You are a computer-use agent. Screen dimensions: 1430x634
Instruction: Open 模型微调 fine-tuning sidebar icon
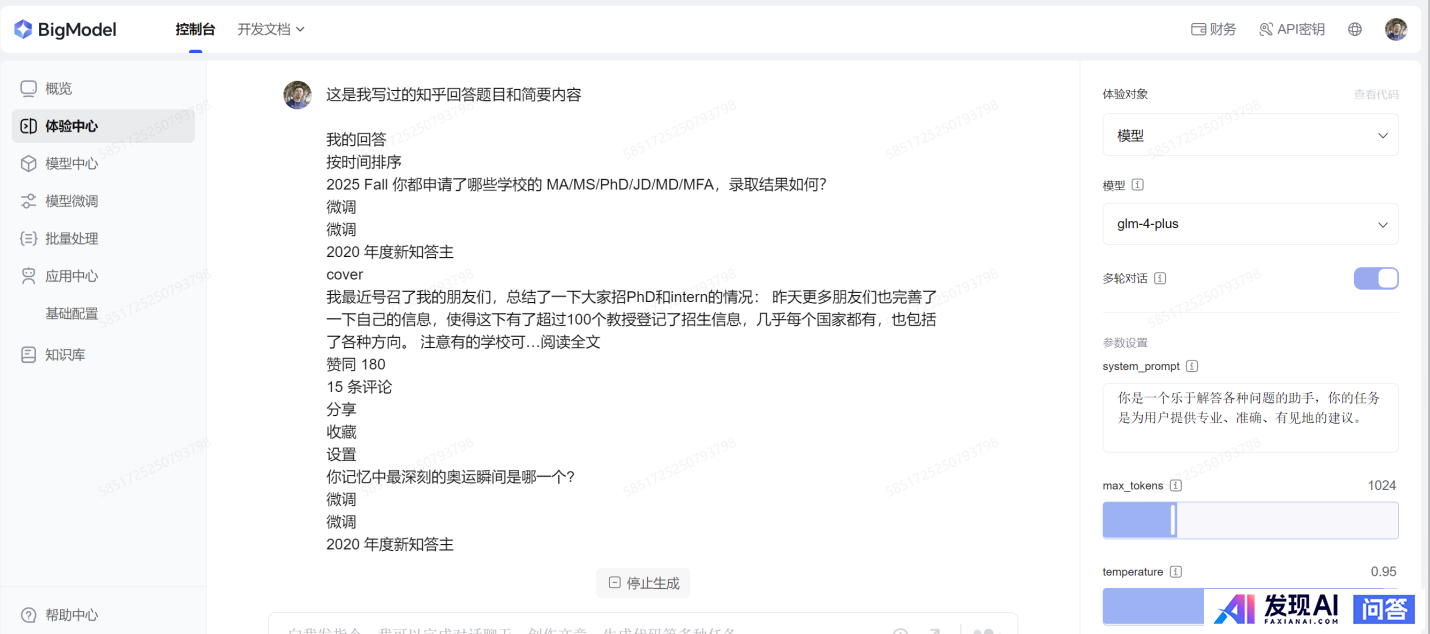(x=29, y=201)
